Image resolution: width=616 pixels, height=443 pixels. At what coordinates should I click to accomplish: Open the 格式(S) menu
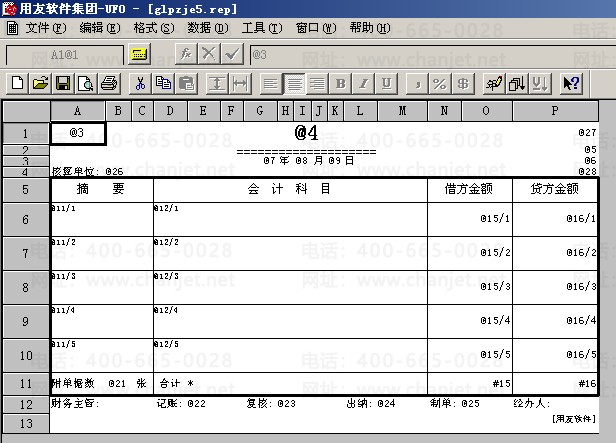point(153,28)
